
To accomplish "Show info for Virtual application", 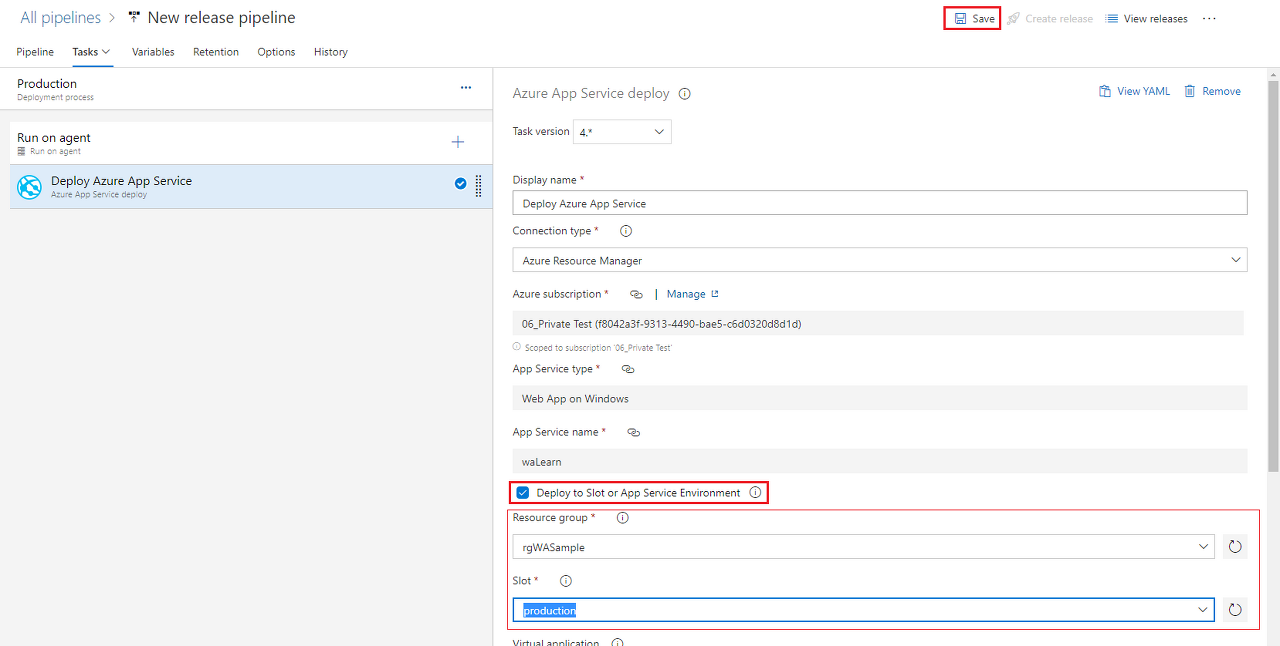I will point(617,643).
